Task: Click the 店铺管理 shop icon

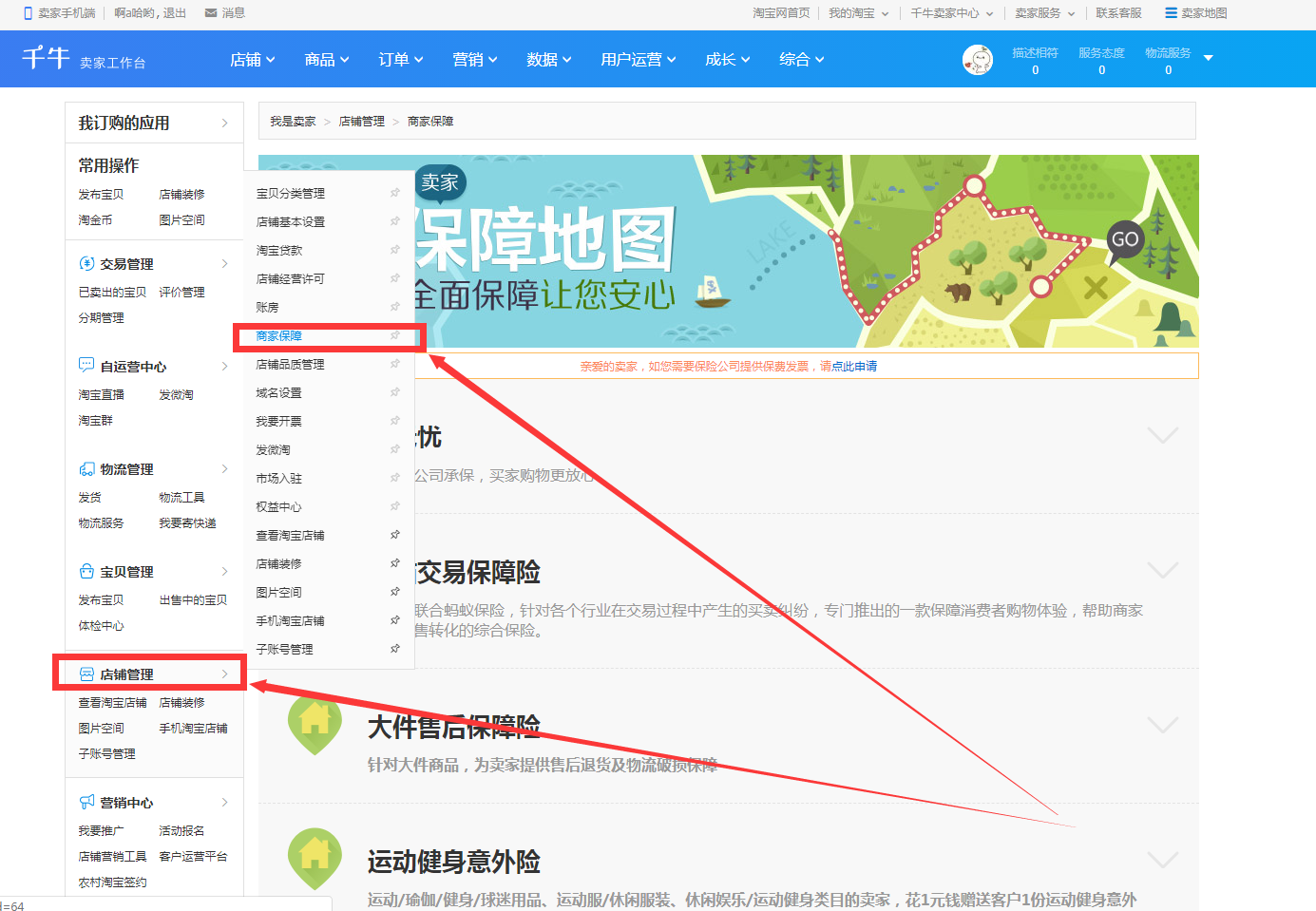Action: [86, 674]
